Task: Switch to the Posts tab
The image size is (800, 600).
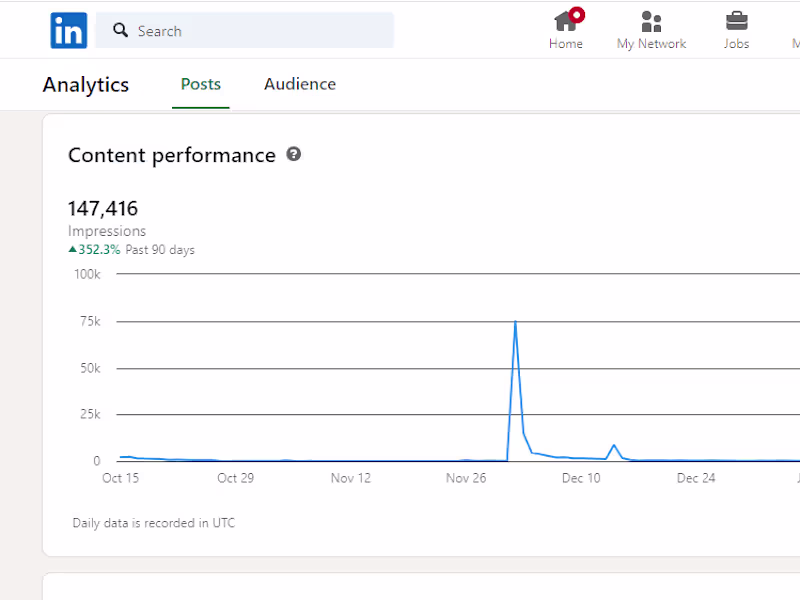Action: (200, 84)
